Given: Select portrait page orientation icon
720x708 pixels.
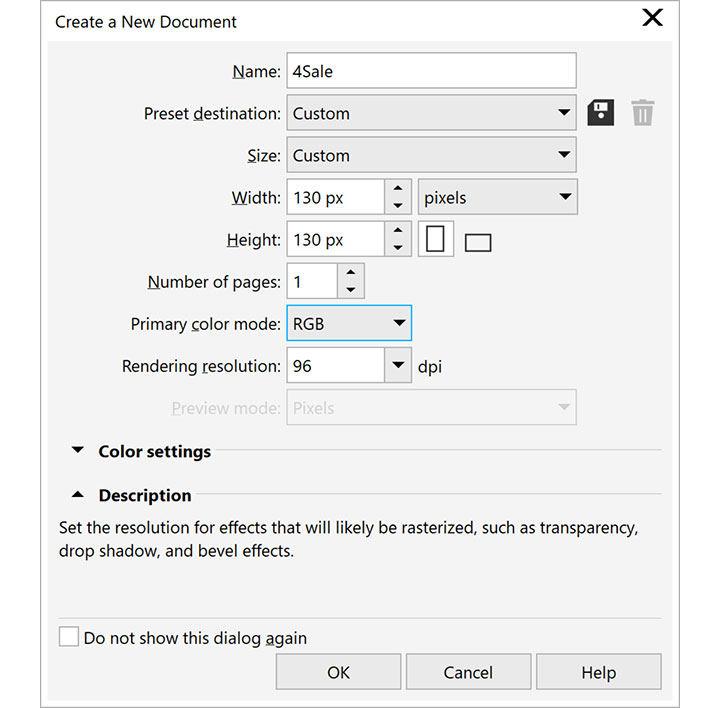Looking at the screenshot, I should [x=435, y=240].
